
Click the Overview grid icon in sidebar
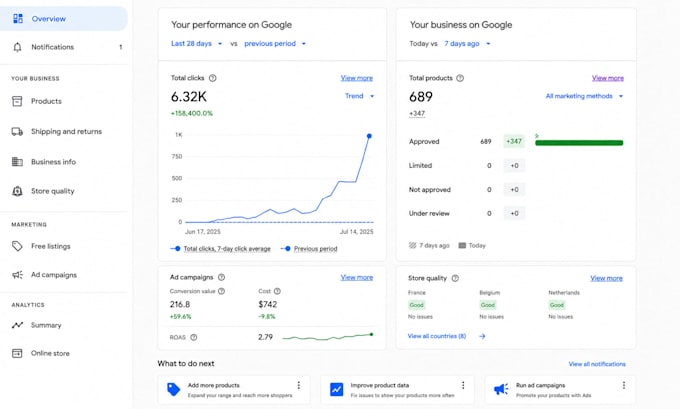tap(18, 19)
